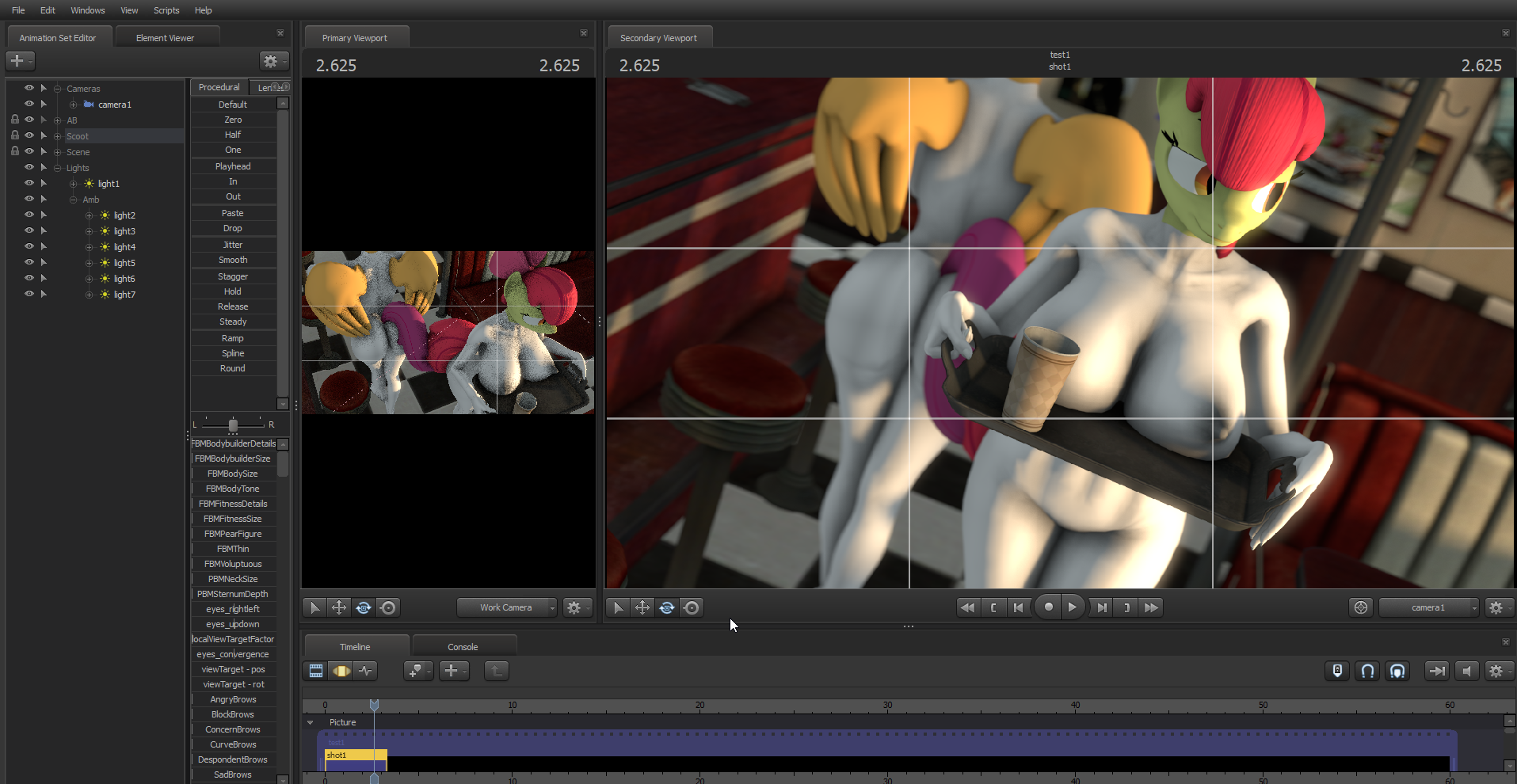Viewport: 1517px width, 784px height.
Task: Click the L-R balance slider handle
Action: point(233,425)
